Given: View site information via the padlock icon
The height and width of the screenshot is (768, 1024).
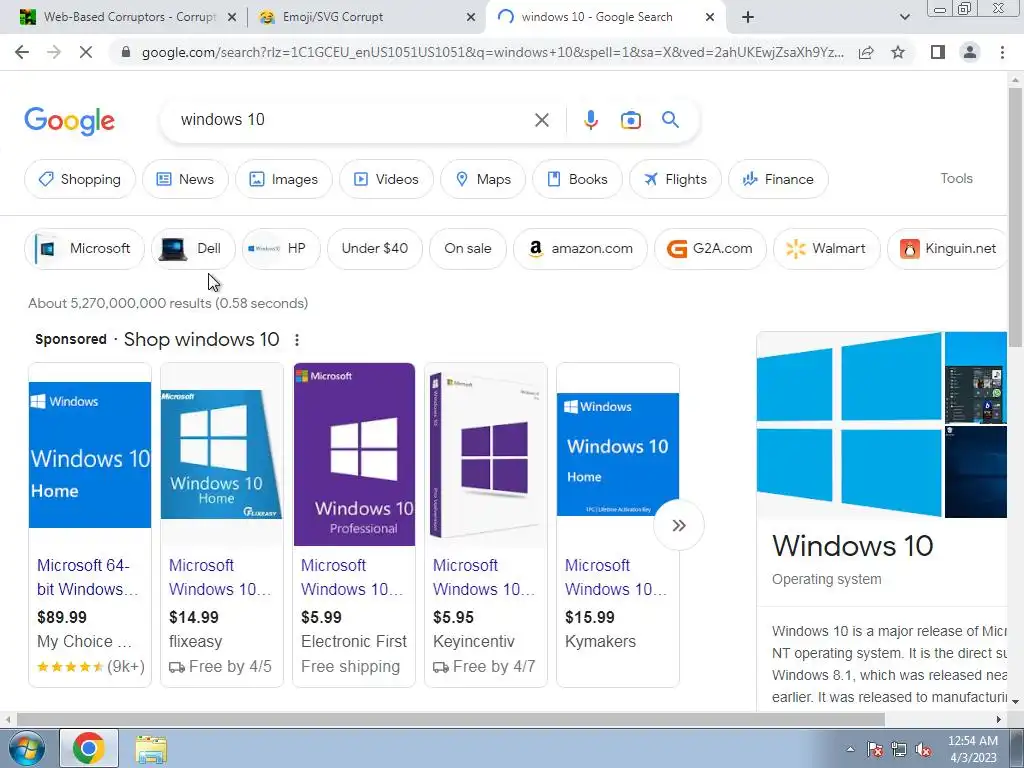Looking at the screenshot, I should pyautogui.click(x=126, y=52).
